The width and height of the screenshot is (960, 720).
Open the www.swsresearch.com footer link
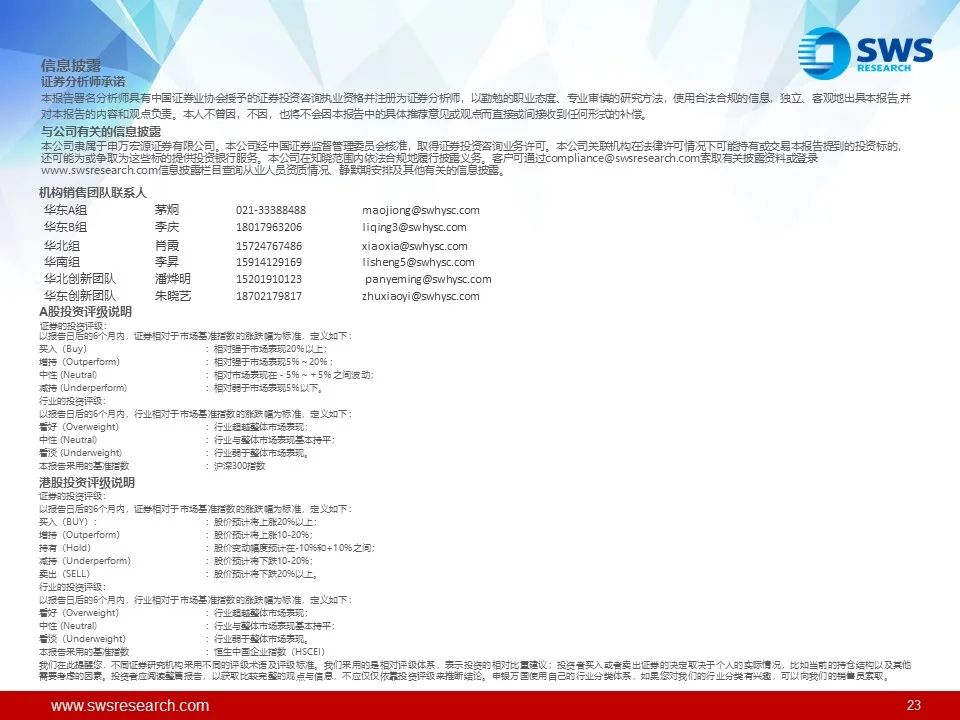(130, 705)
